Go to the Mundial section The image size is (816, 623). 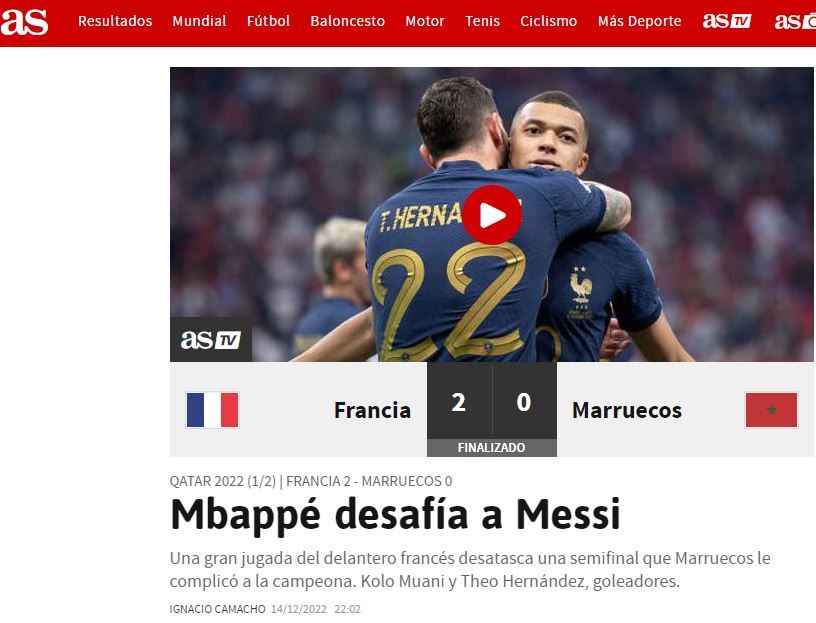click(x=199, y=21)
